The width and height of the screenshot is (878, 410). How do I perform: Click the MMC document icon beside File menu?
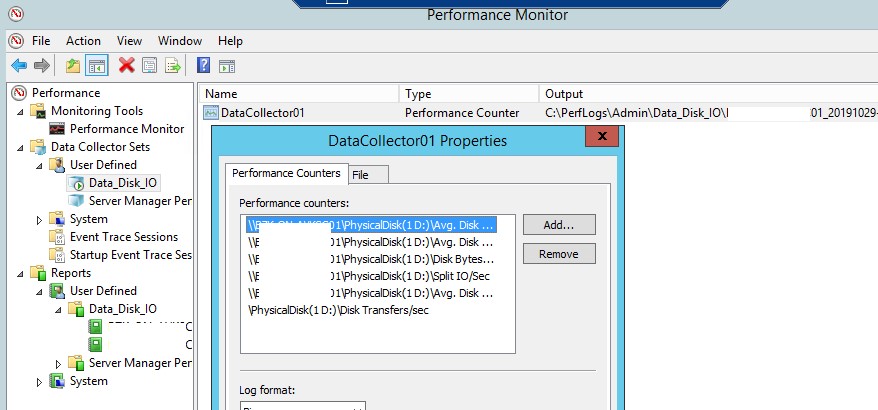17,41
